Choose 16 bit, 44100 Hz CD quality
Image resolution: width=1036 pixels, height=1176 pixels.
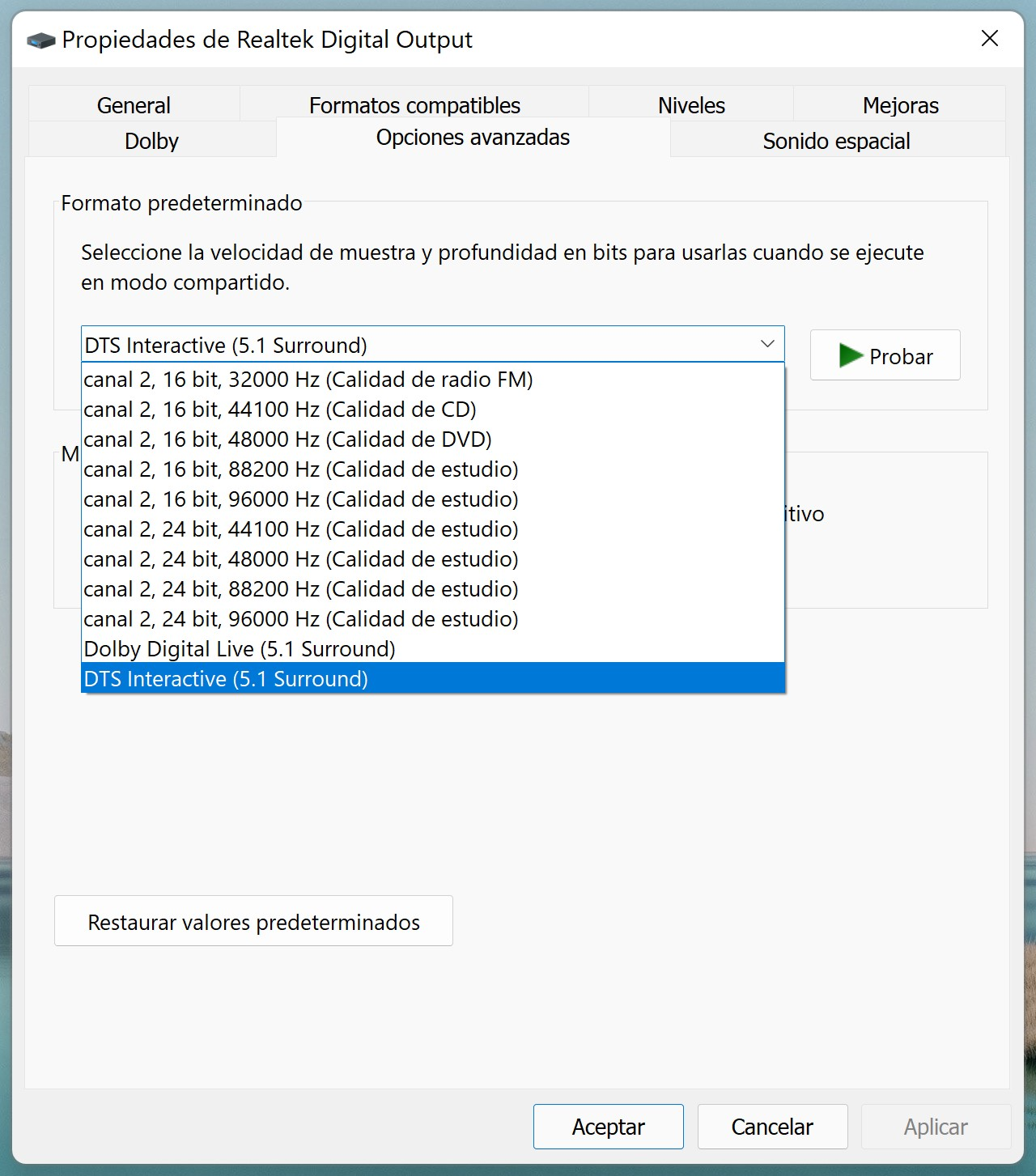[x=433, y=410]
